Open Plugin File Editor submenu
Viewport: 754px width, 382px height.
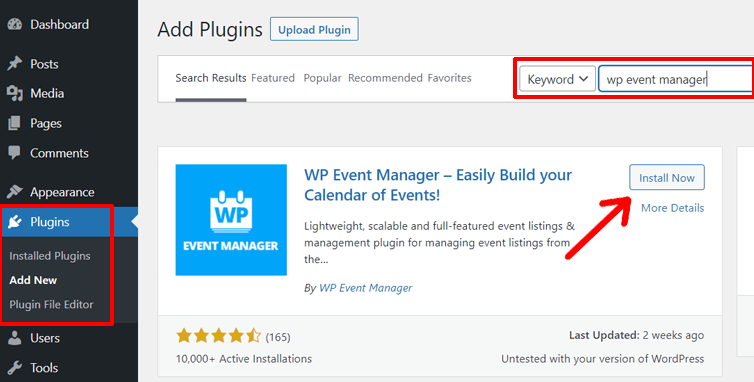(51, 305)
